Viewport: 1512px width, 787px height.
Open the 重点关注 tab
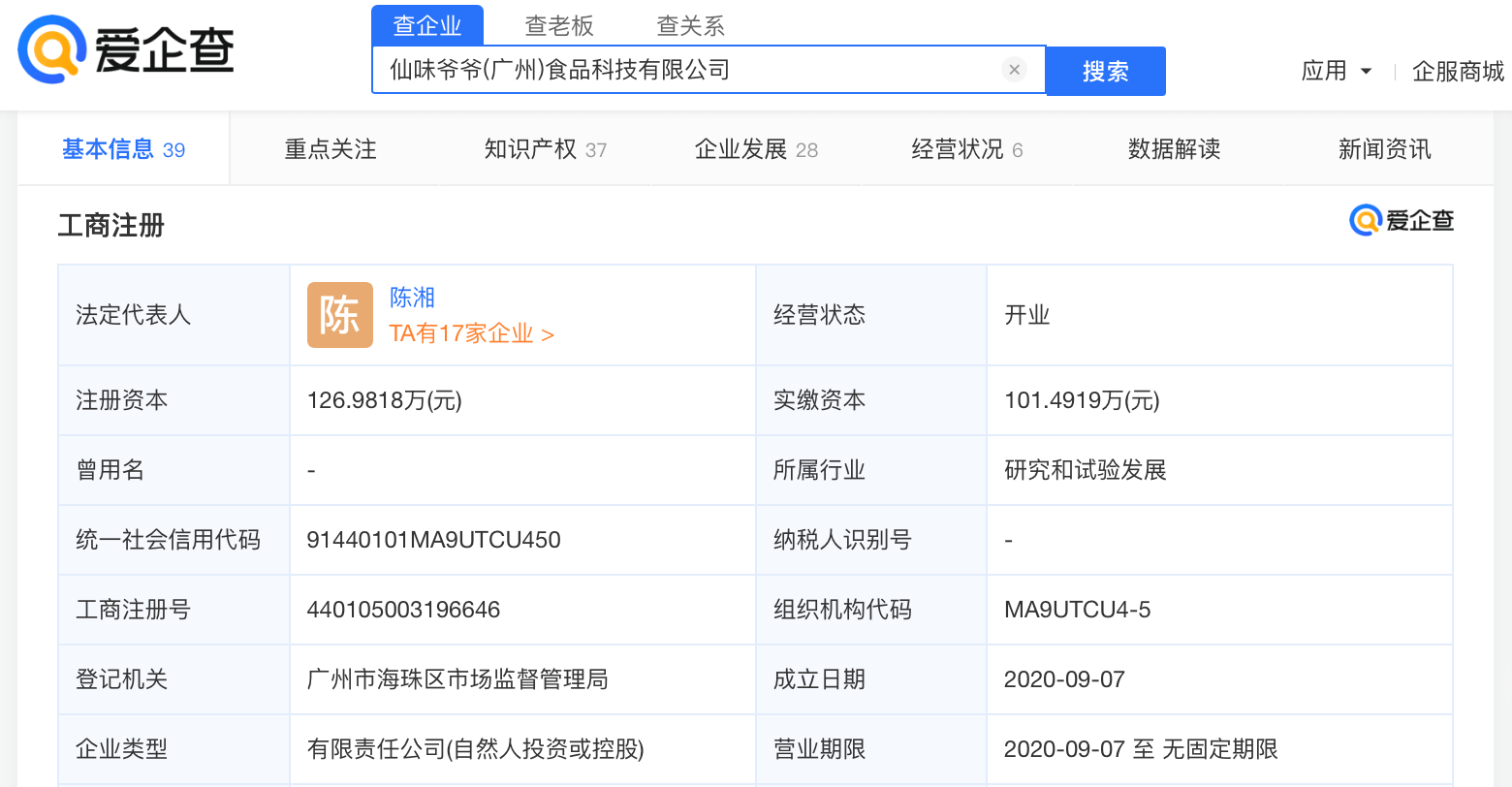pos(331,149)
